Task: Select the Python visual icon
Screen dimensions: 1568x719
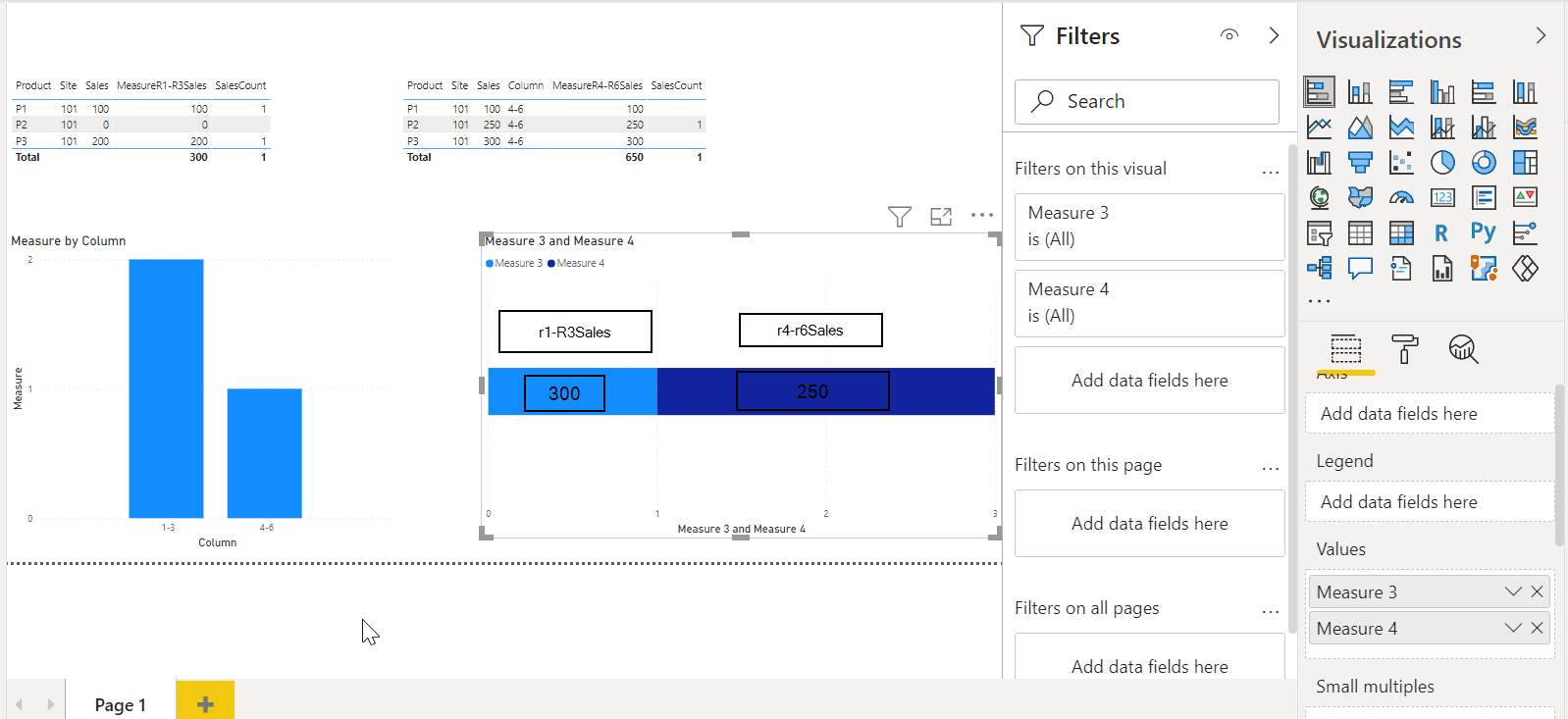Action: click(1484, 232)
